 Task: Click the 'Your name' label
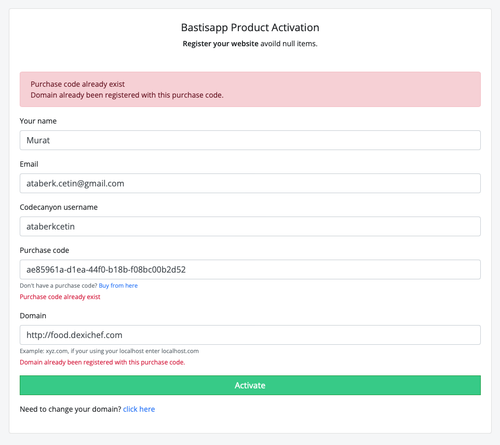(38, 121)
